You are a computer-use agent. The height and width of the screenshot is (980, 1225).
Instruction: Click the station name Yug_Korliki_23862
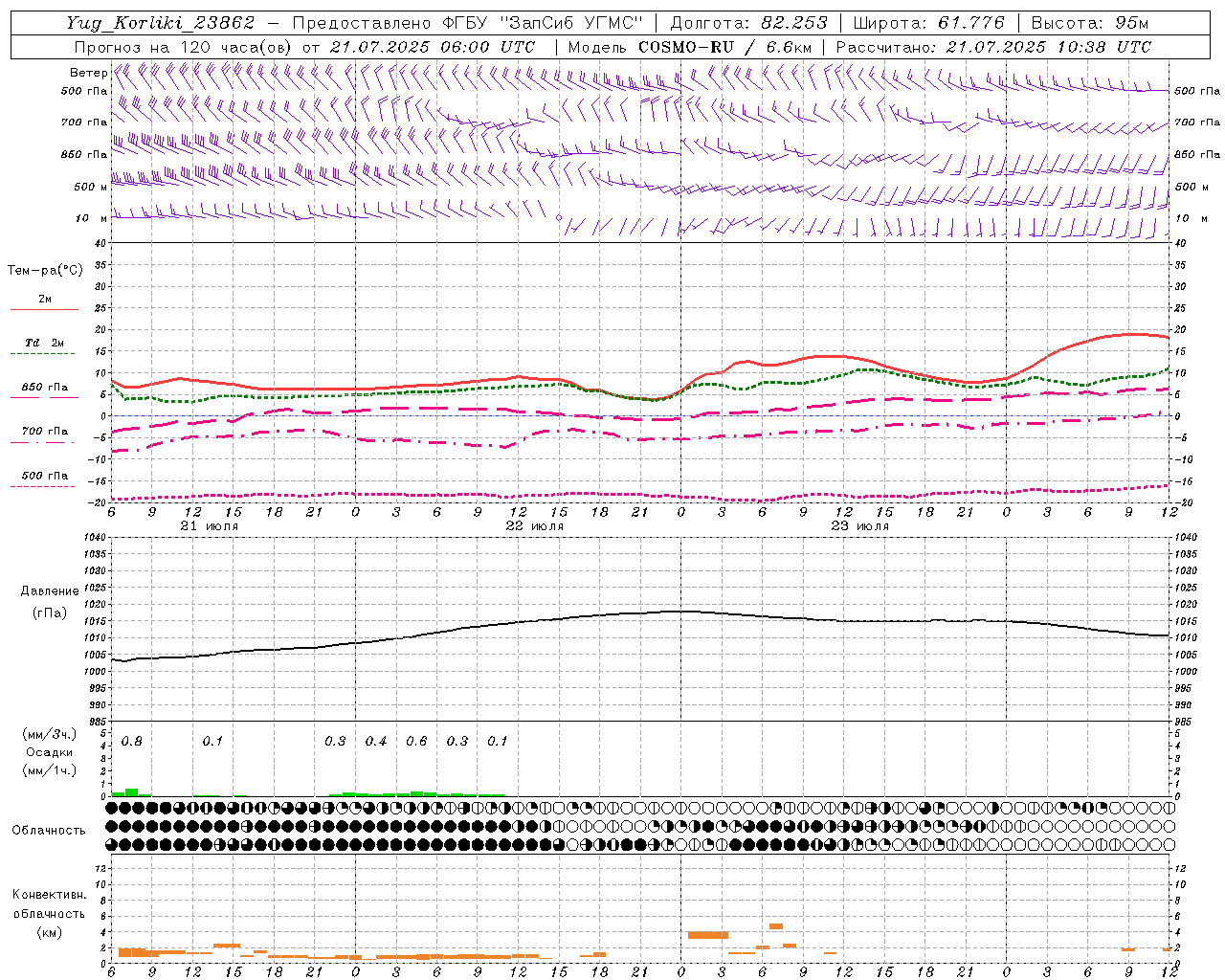(x=161, y=23)
